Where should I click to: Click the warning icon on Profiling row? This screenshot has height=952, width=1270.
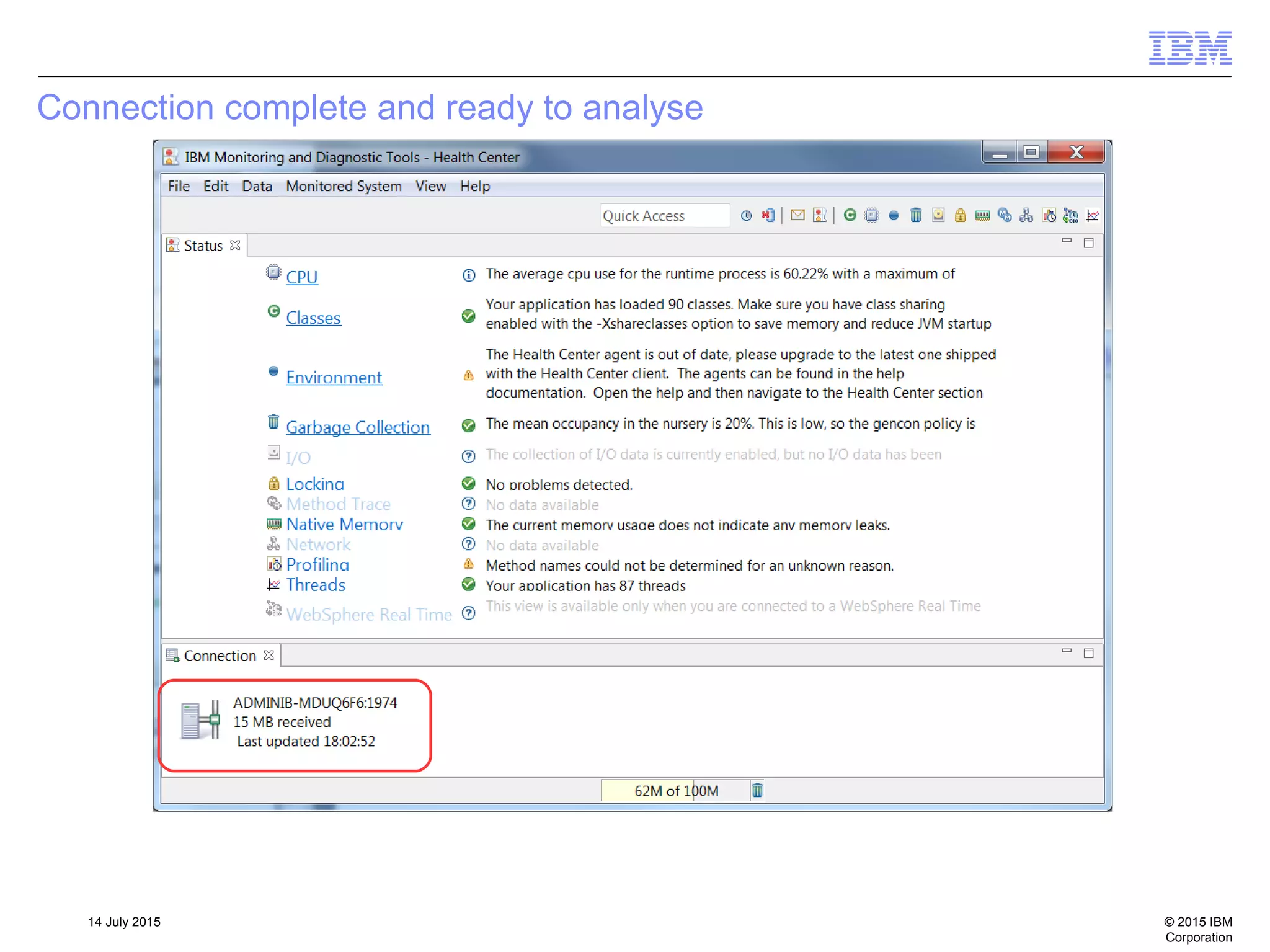point(469,564)
